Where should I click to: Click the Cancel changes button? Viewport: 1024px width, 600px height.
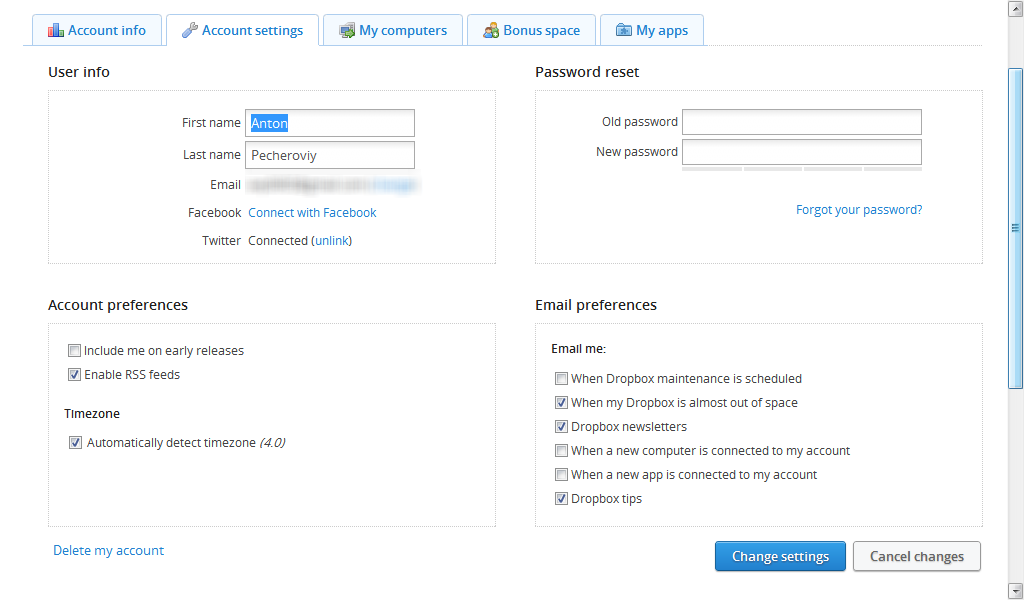[x=917, y=556]
